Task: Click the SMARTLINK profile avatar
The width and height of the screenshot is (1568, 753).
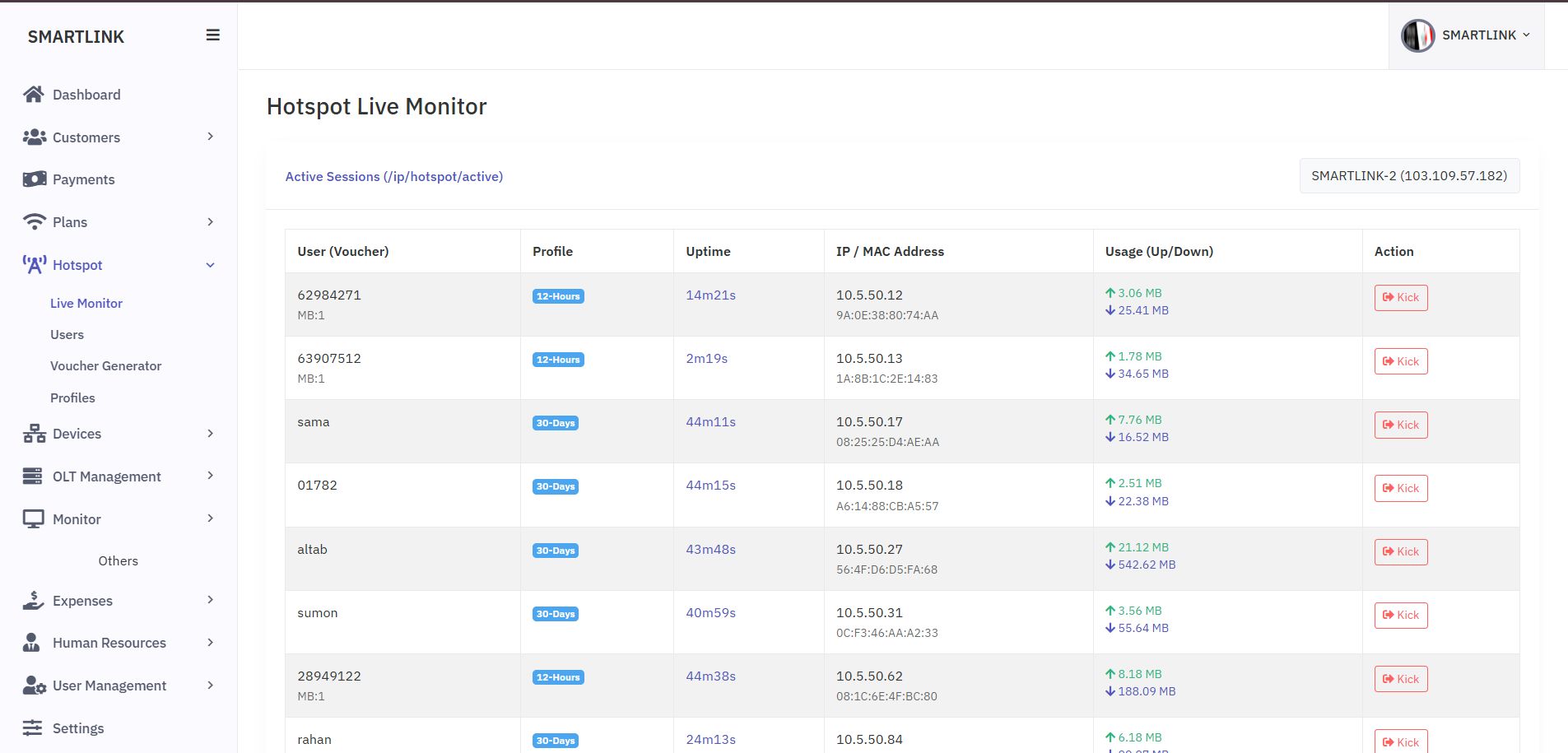Action: pyautogui.click(x=1417, y=35)
